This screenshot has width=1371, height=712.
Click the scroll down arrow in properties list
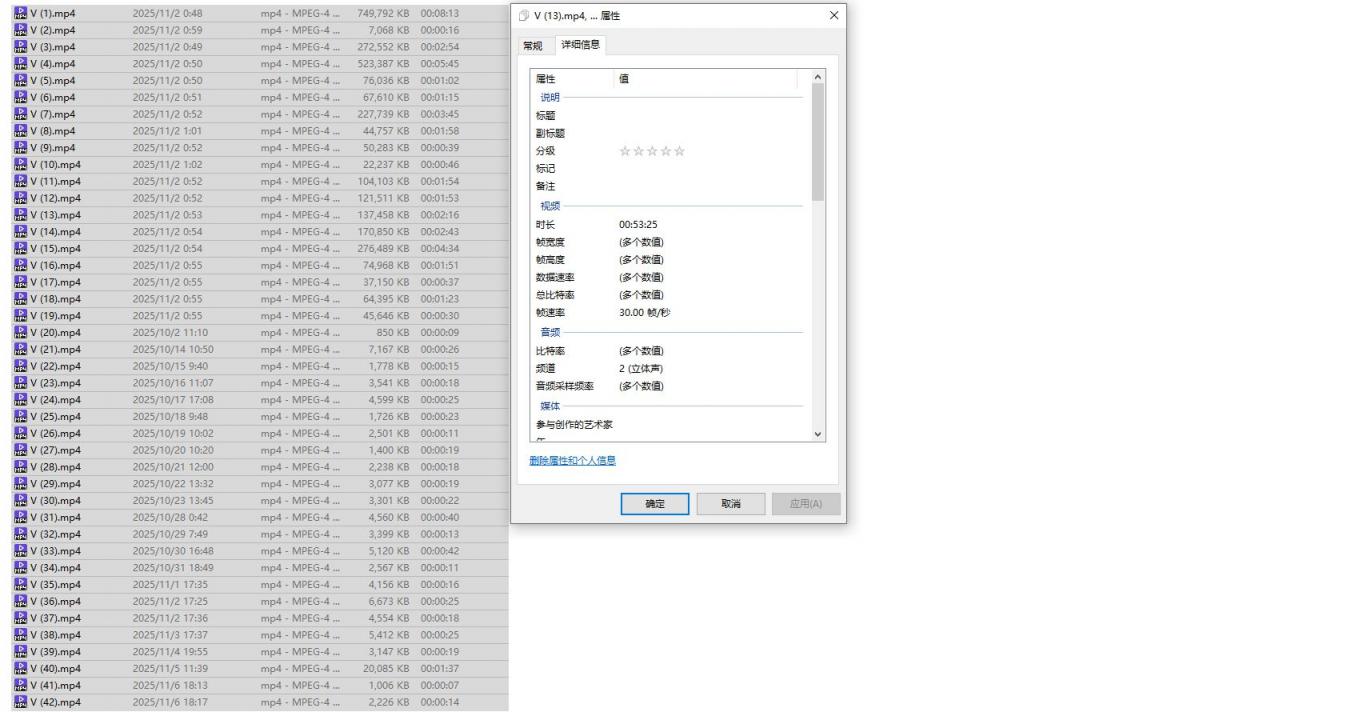click(818, 435)
